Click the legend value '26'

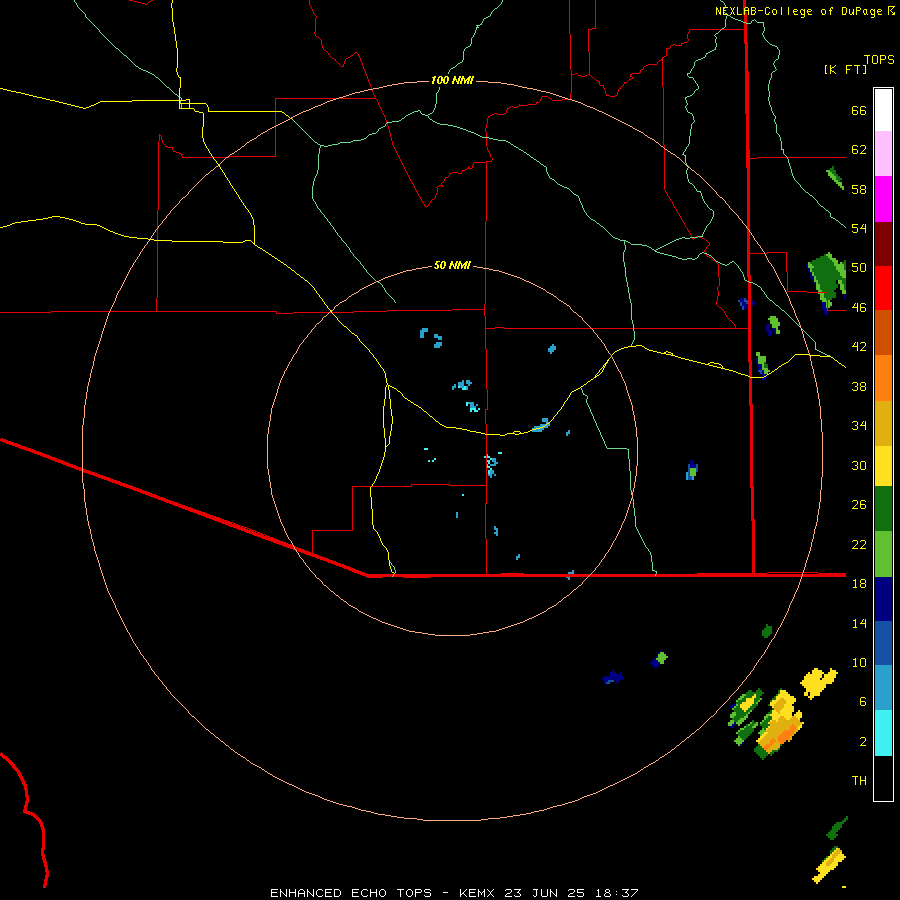click(859, 505)
